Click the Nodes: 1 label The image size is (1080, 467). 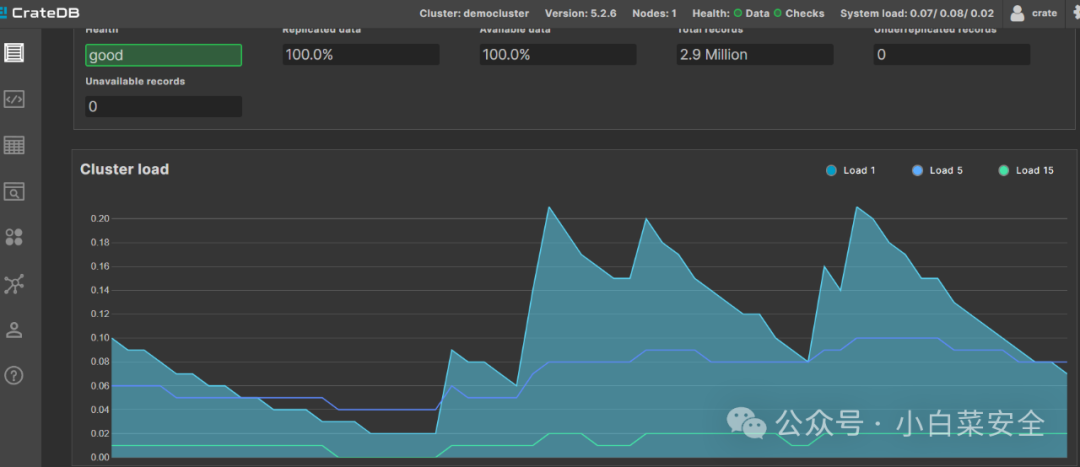pos(654,13)
